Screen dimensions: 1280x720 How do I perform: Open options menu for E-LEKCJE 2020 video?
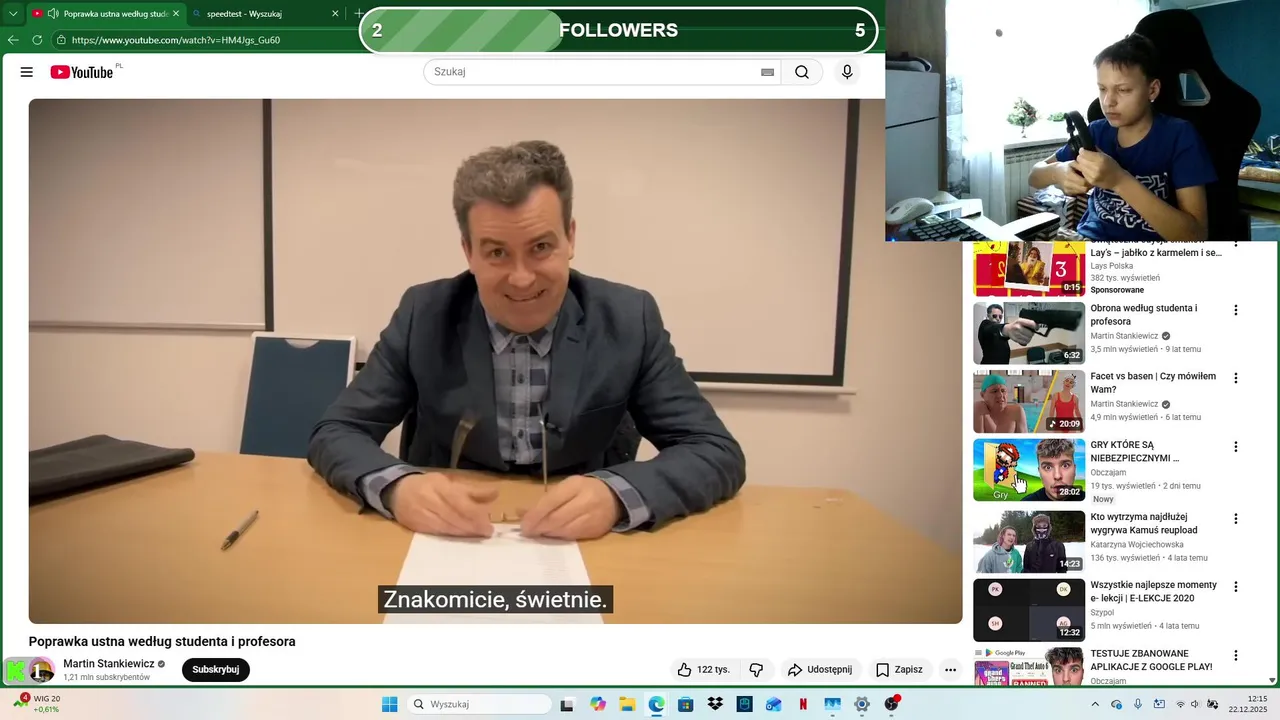click(x=1235, y=587)
